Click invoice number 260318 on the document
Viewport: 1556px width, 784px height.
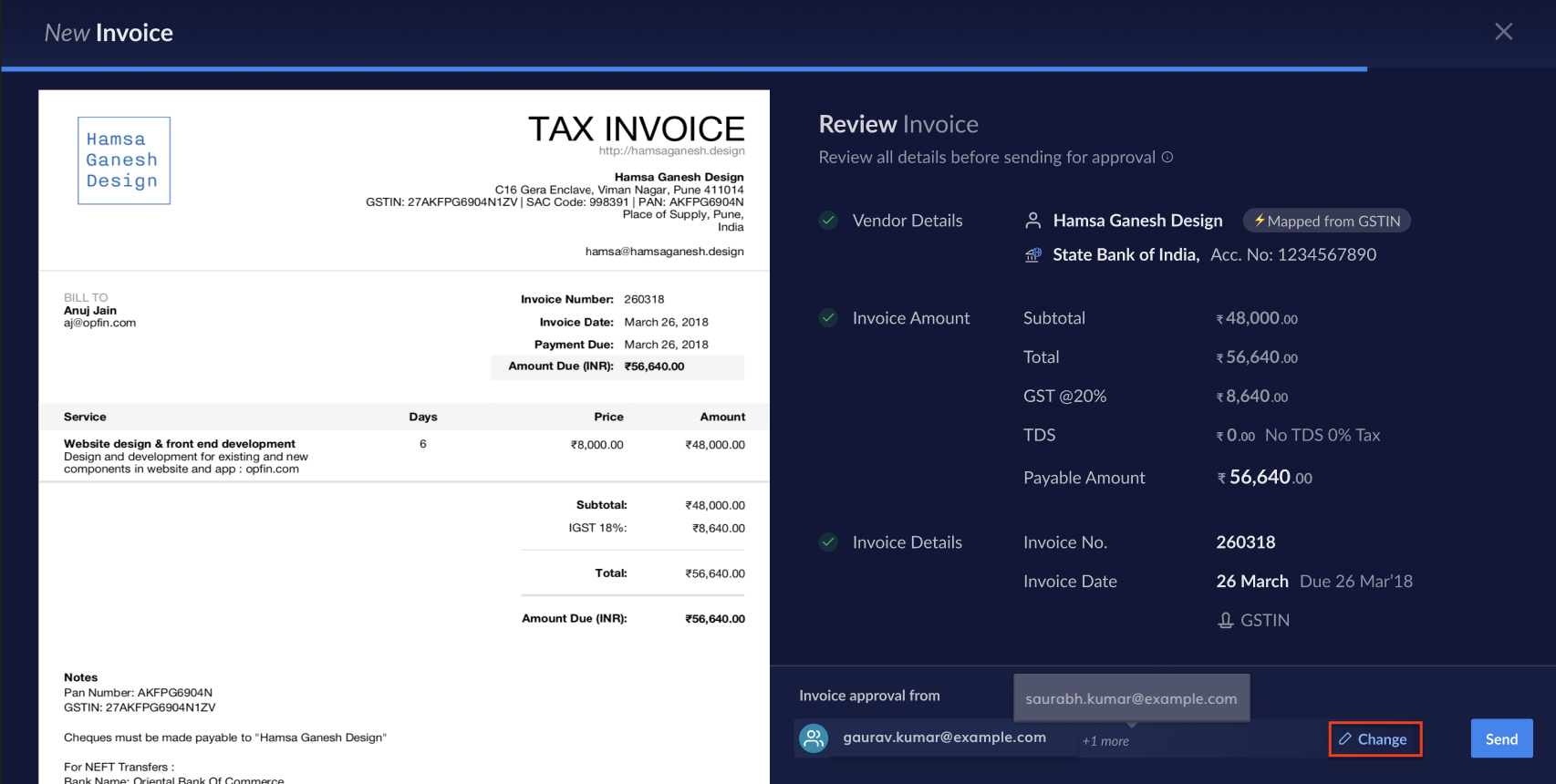tap(644, 299)
